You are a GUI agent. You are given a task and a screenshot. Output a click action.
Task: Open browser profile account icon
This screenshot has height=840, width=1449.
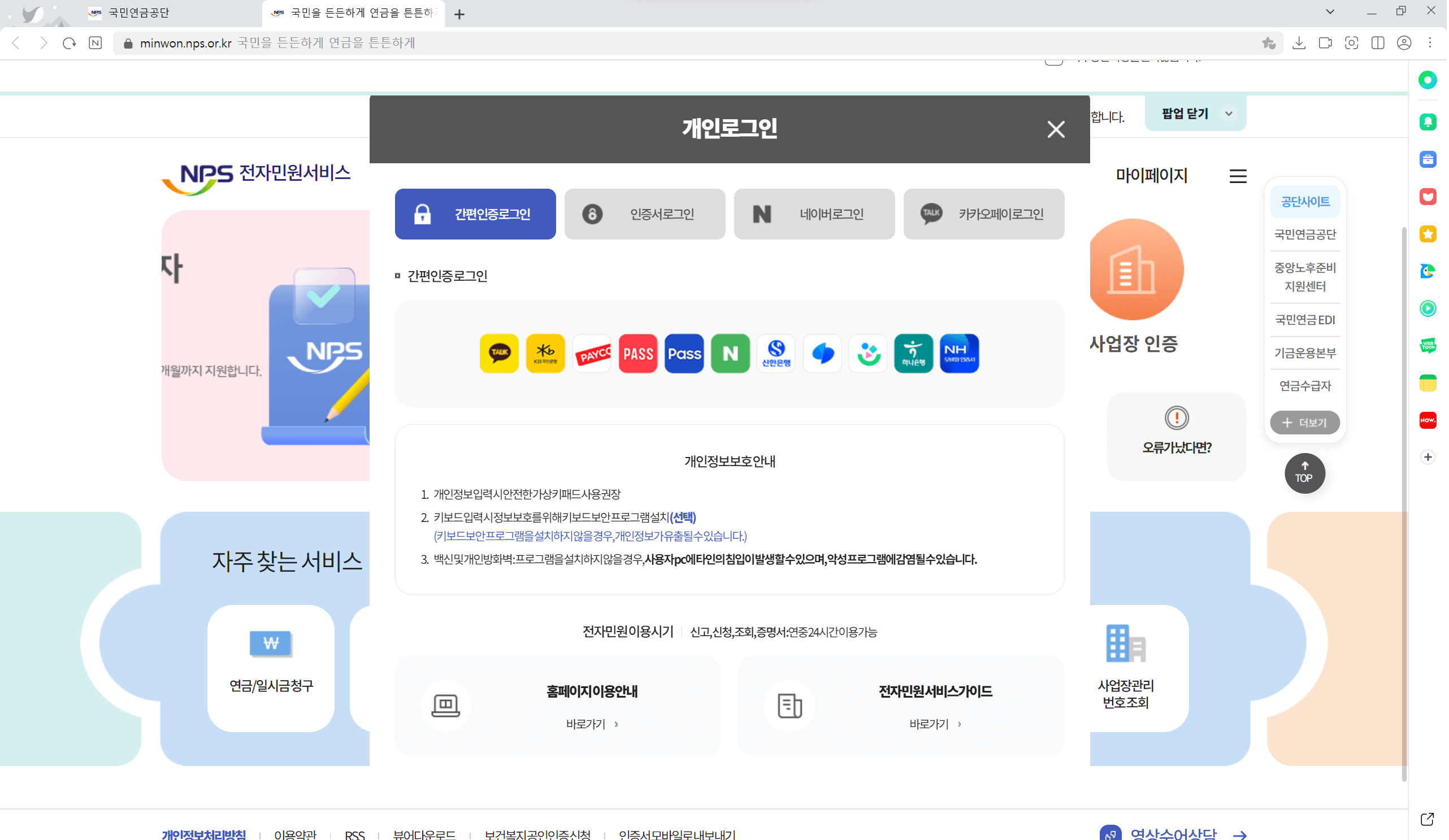(x=1404, y=43)
